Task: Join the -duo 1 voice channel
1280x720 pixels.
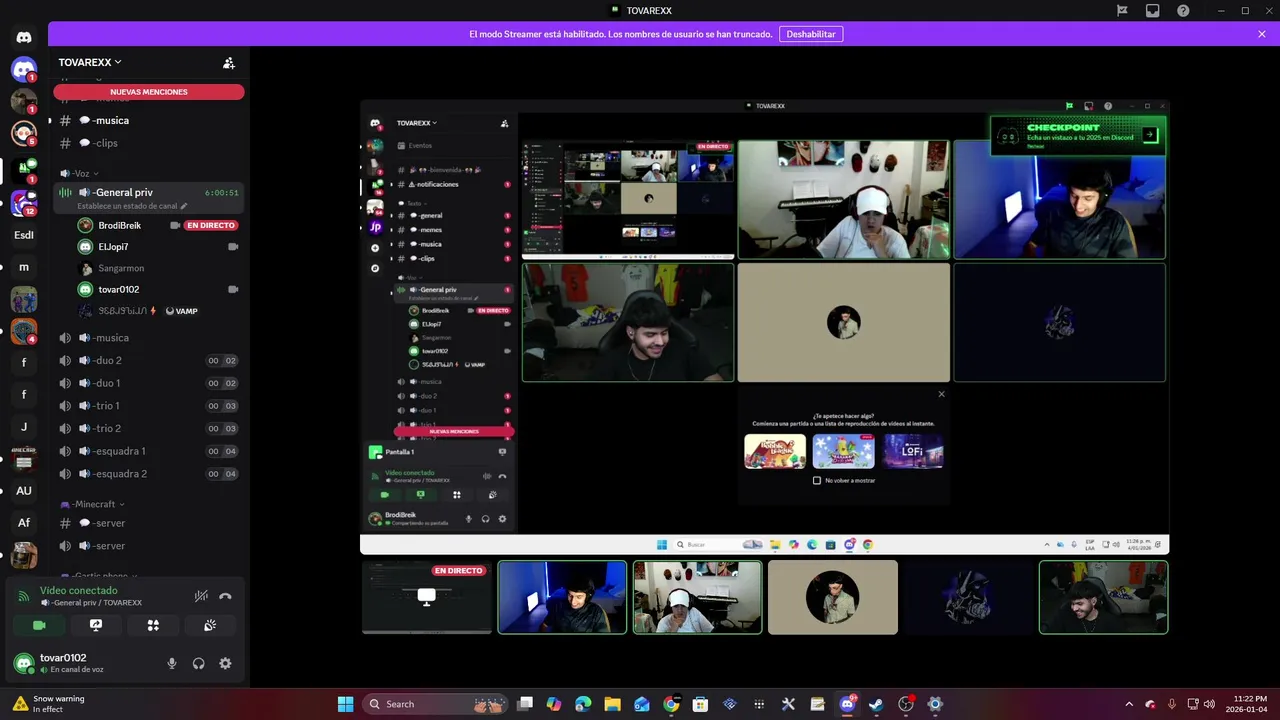Action: (149, 383)
